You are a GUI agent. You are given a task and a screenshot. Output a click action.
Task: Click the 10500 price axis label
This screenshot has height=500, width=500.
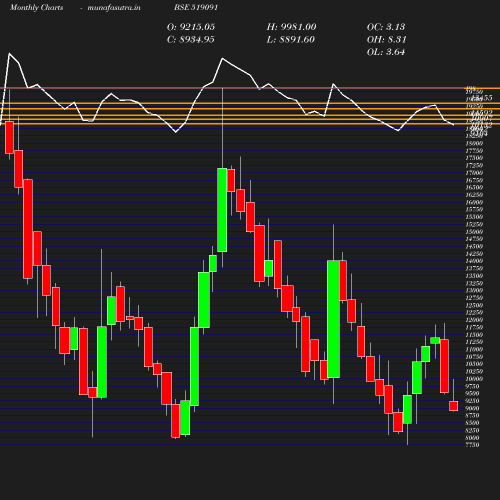coord(474,364)
